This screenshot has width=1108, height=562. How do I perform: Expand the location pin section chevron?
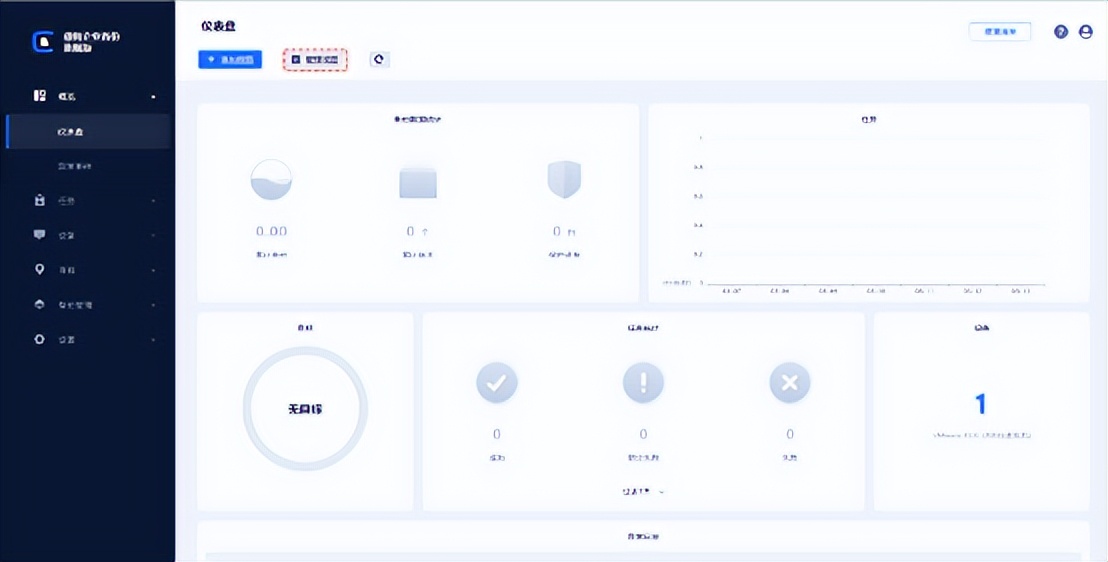tap(153, 271)
